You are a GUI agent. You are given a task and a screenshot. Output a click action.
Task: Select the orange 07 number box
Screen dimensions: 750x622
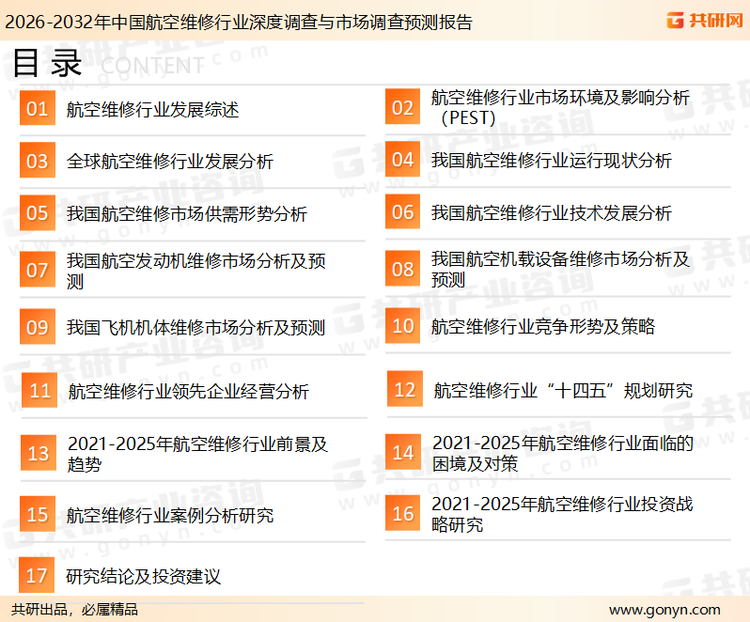point(37,270)
